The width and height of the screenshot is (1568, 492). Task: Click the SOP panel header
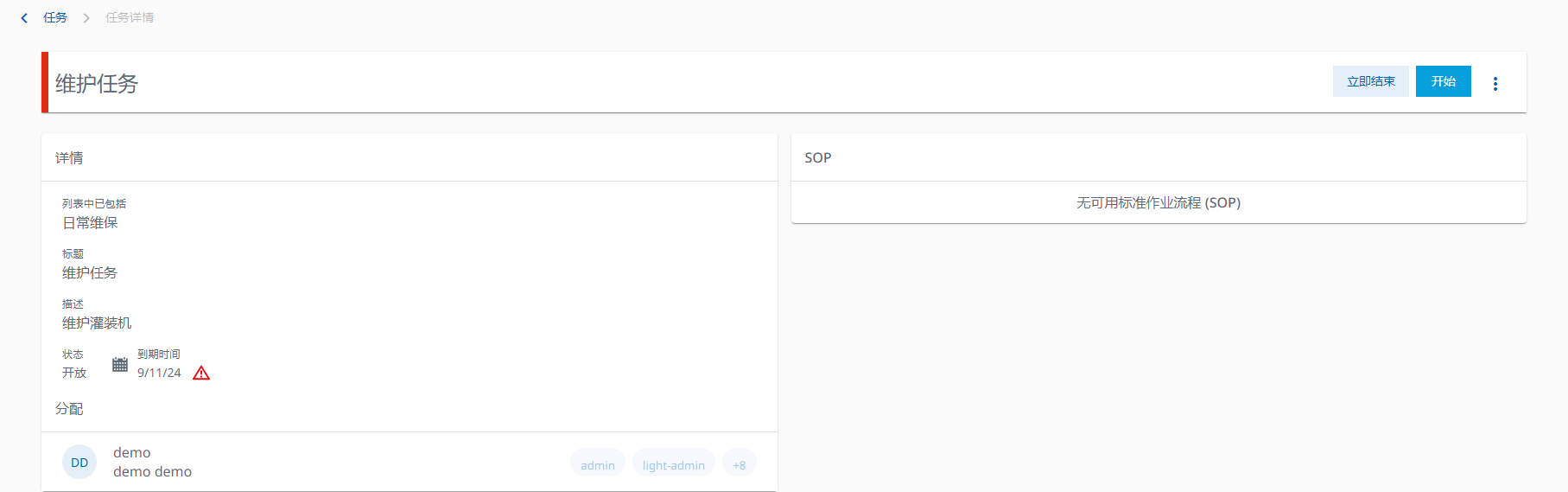pyautogui.click(x=818, y=157)
